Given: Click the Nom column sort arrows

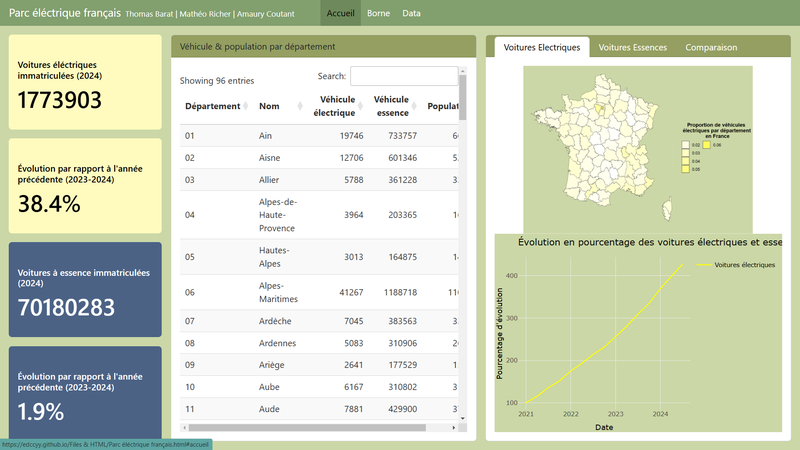Looking at the screenshot, I should 300,107.
